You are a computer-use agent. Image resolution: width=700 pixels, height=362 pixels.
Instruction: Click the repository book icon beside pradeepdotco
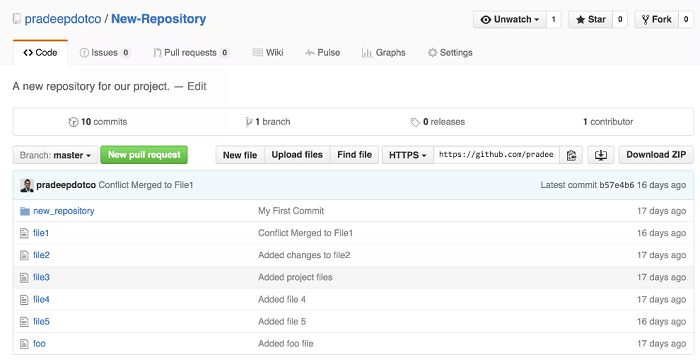(17, 19)
